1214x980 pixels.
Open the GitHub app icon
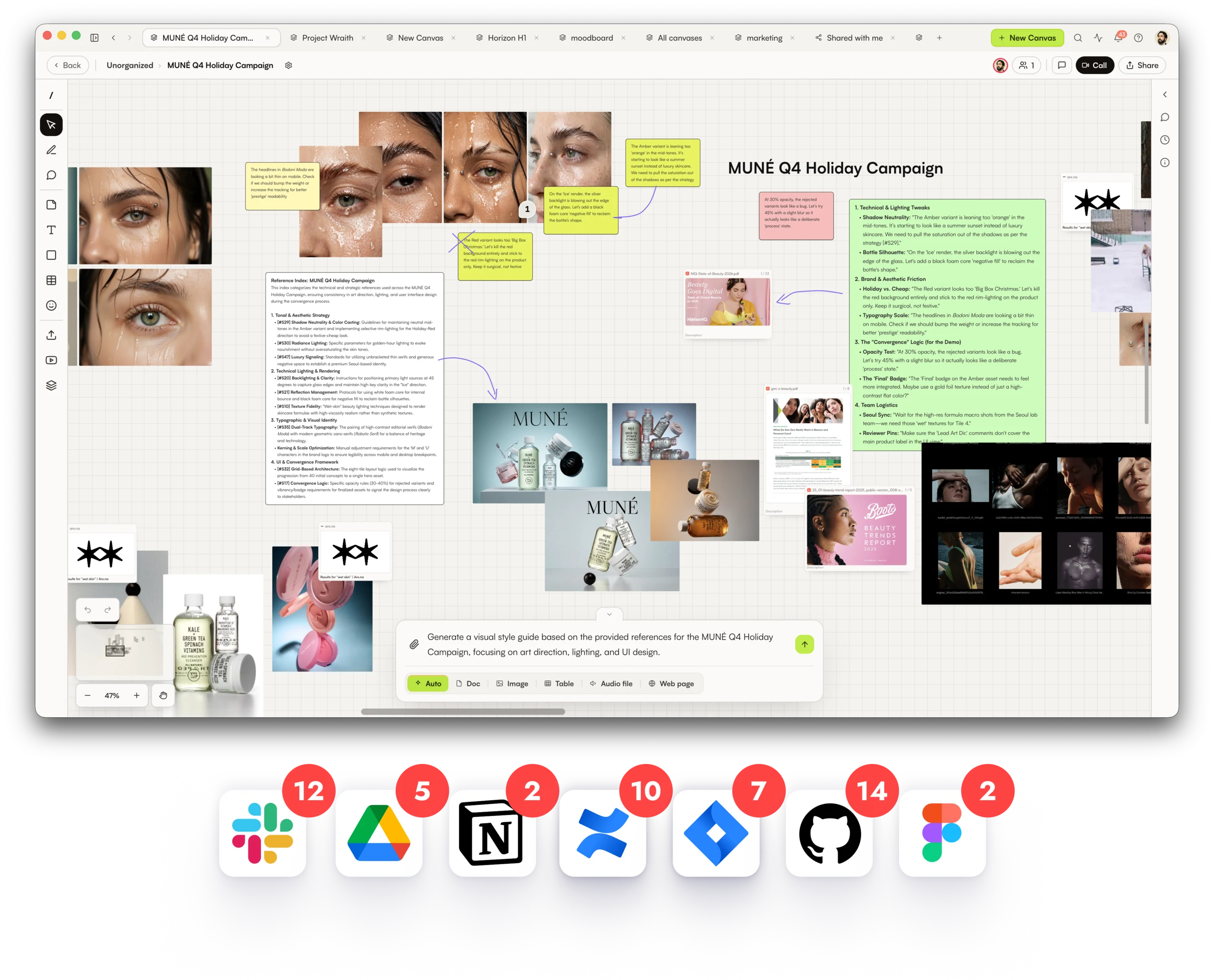click(829, 833)
